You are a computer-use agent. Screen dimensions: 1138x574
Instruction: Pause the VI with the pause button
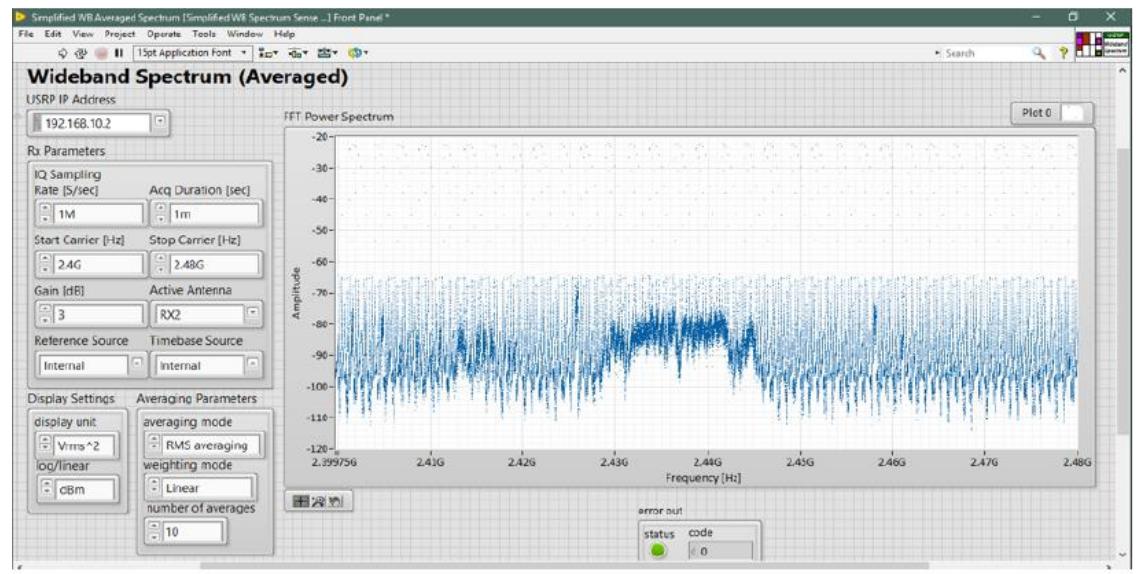(119, 53)
